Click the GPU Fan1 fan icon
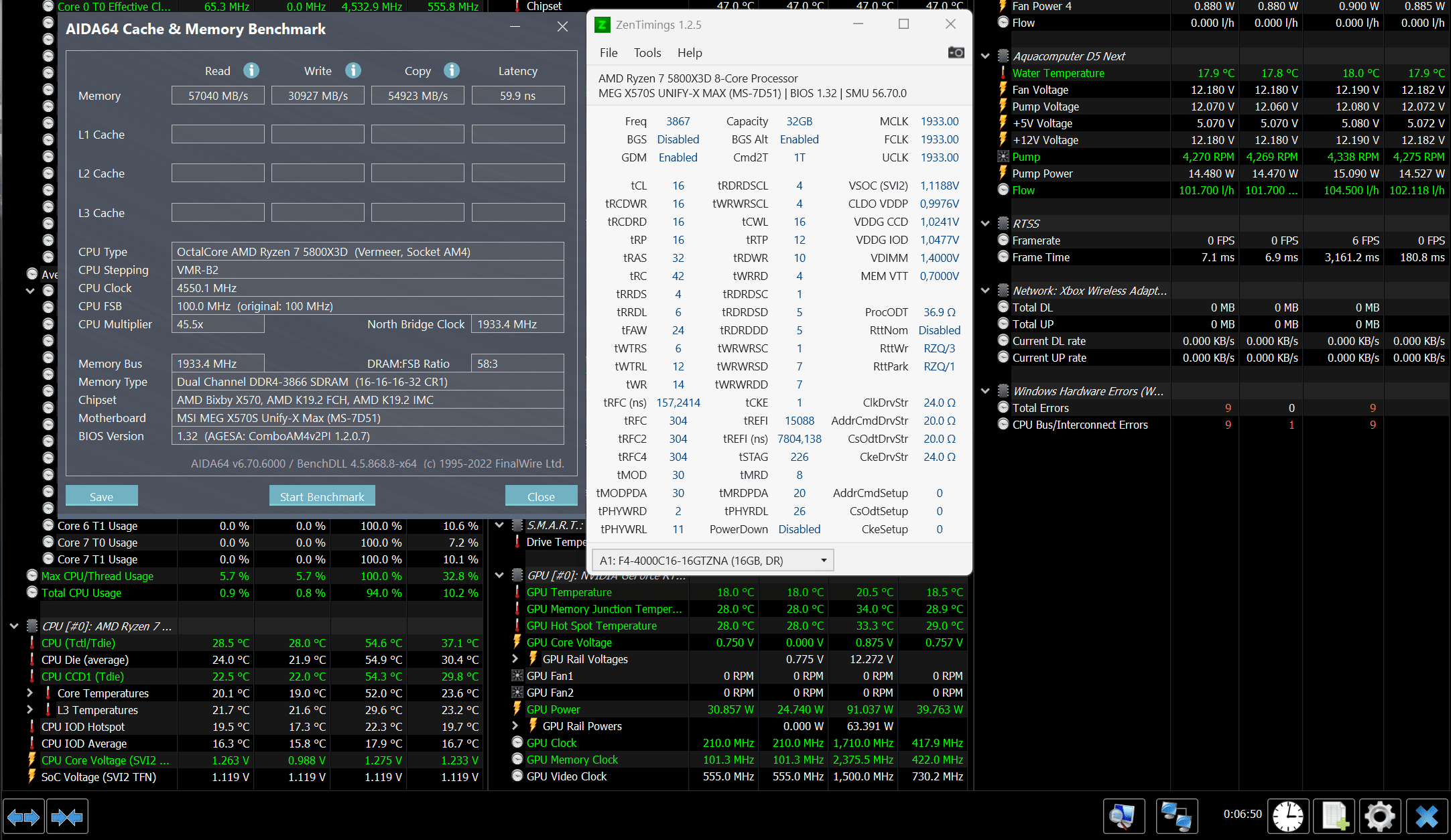This screenshot has height=840, width=1451. coord(517,676)
